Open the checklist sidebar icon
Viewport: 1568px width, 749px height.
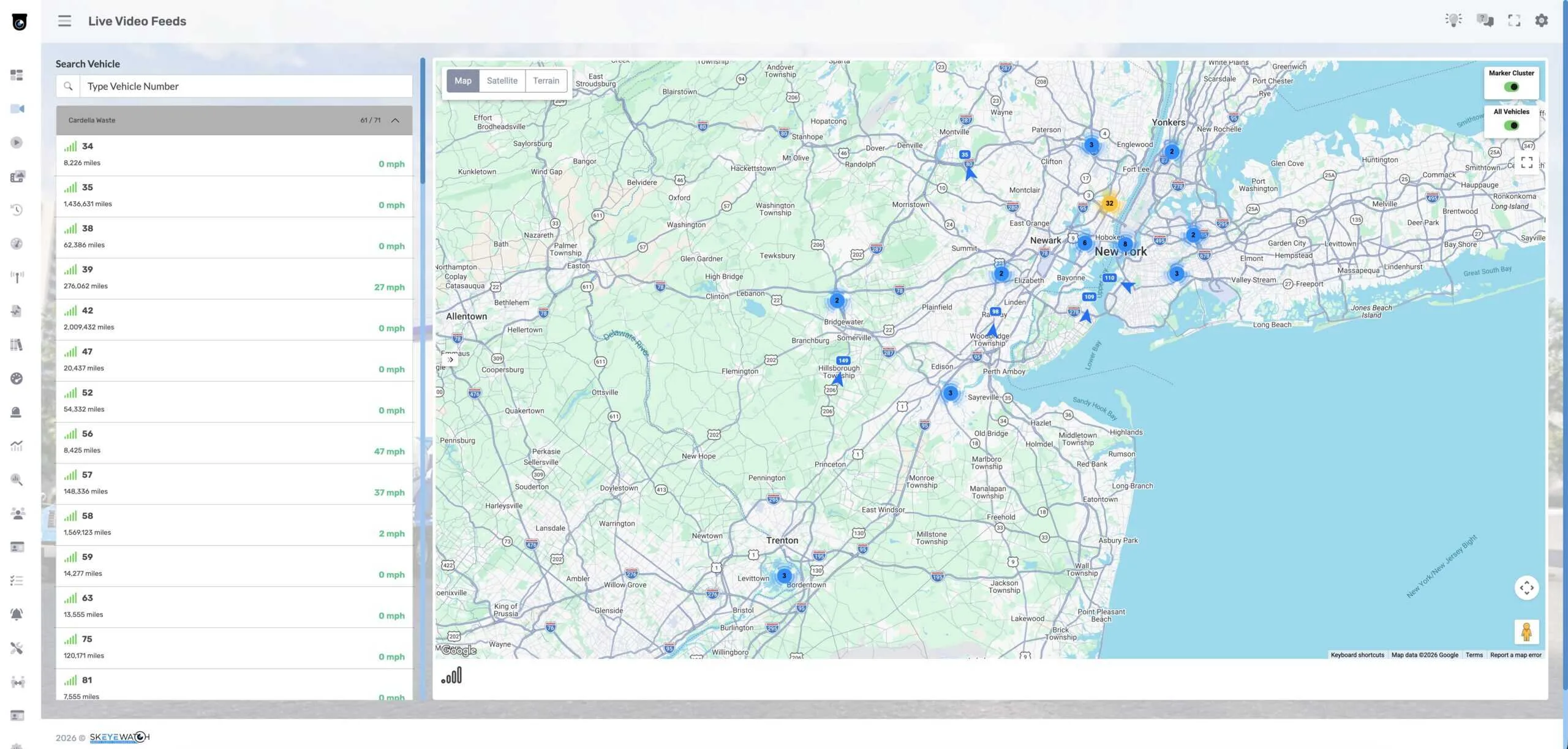pyautogui.click(x=17, y=581)
